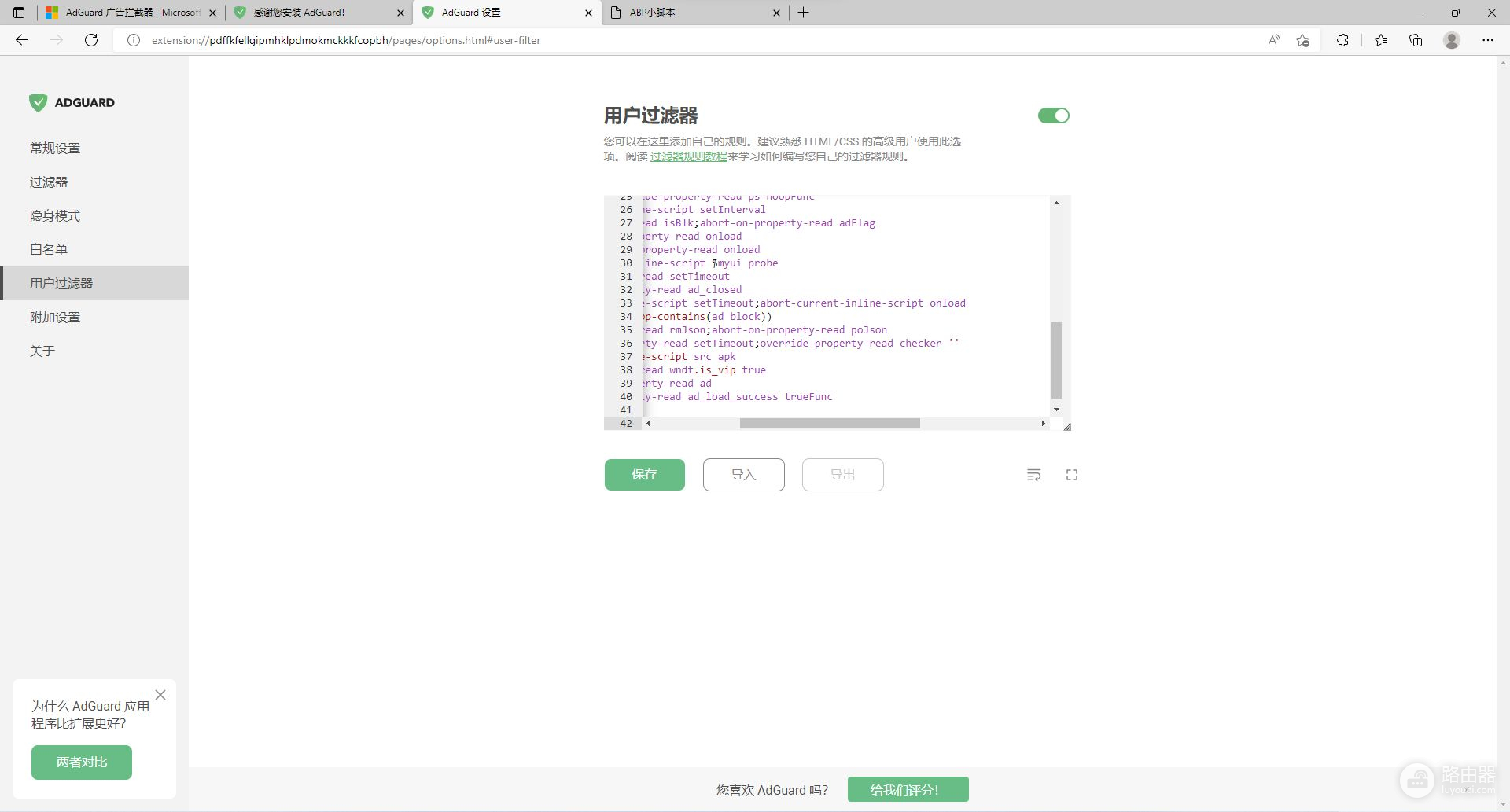
Task: Open fullscreen editor icon
Action: pos(1071,475)
